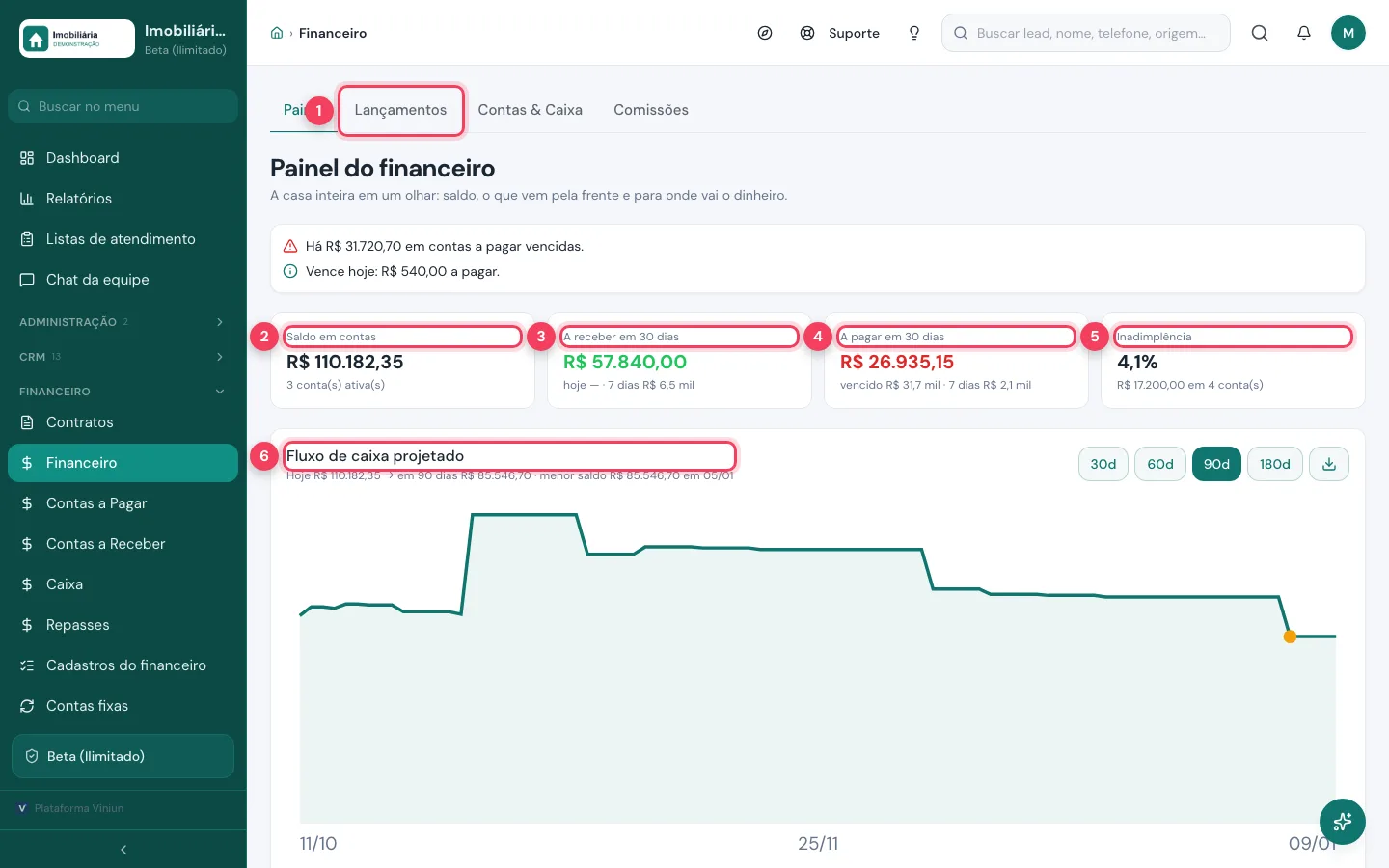
Task: Open the notifications bell
Action: coord(1304,33)
